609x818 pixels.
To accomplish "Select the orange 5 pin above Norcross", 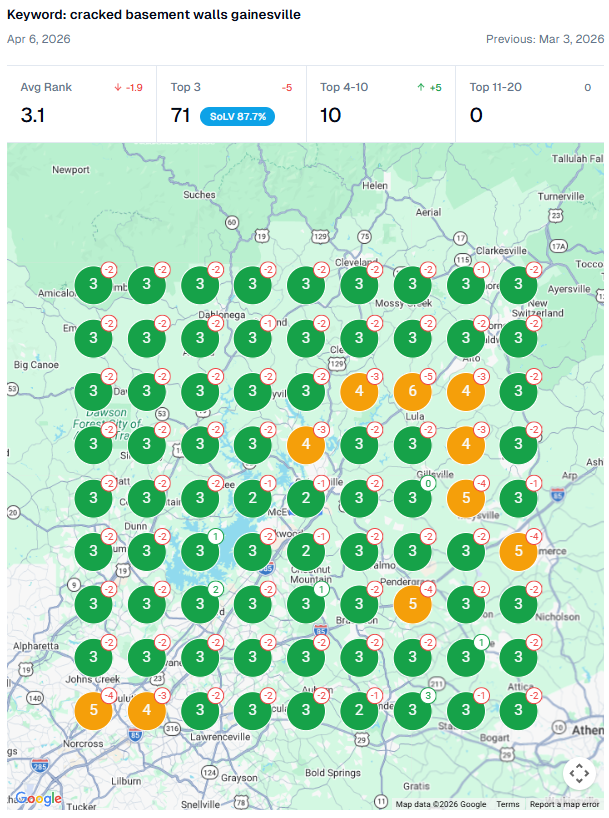I will pyautogui.click(x=93, y=710).
